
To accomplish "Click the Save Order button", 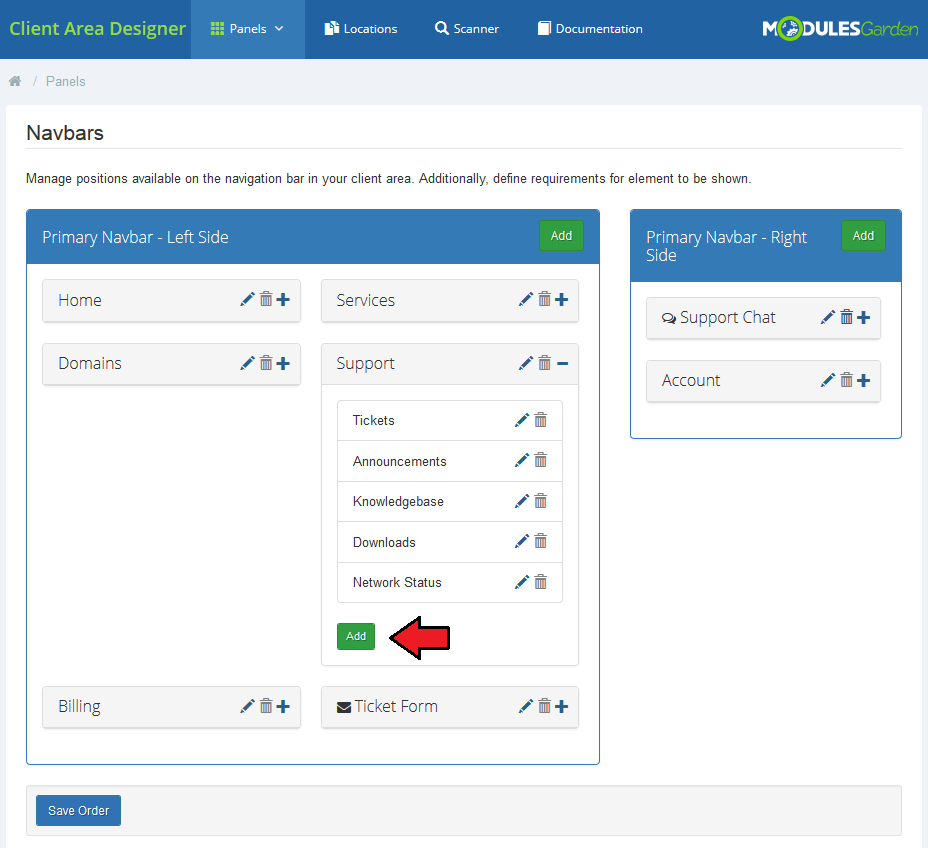I will (x=78, y=810).
